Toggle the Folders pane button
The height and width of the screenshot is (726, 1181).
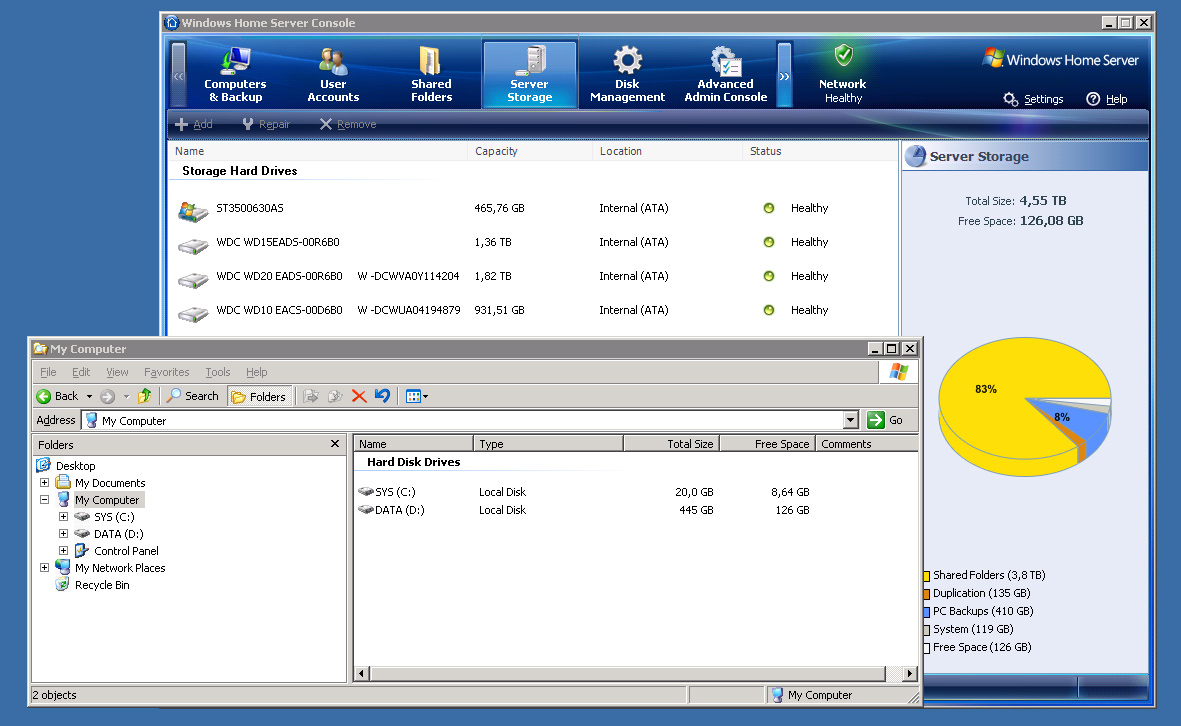(x=259, y=396)
